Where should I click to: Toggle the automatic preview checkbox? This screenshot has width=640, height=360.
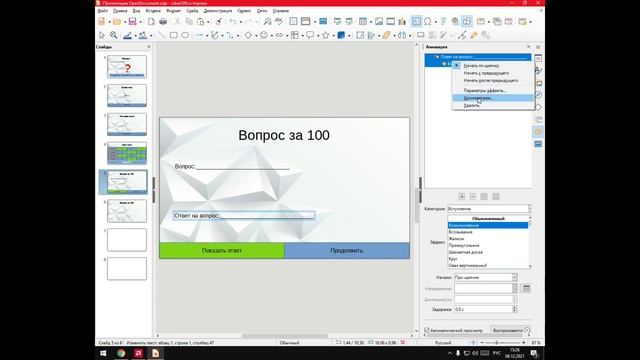(x=427, y=330)
